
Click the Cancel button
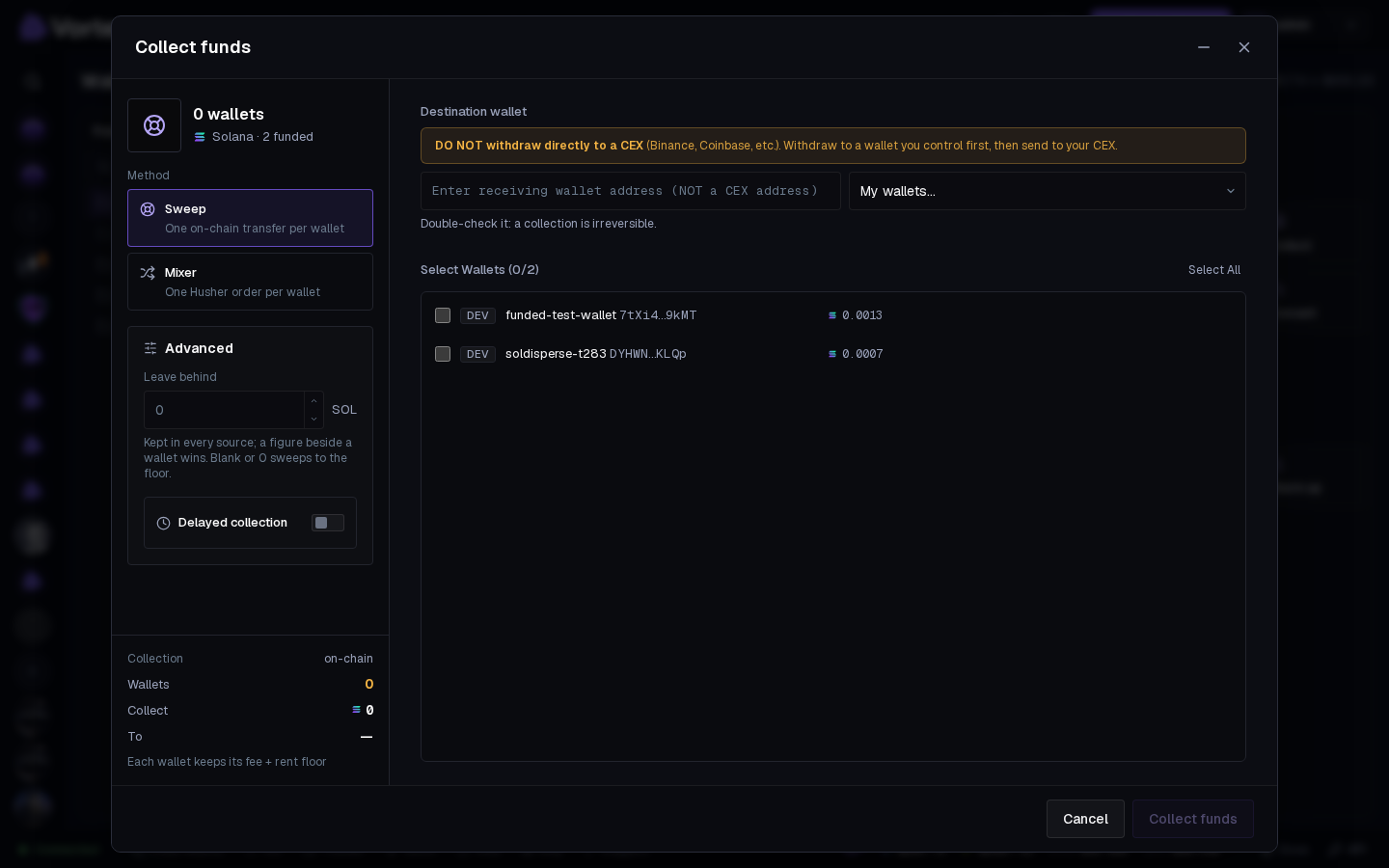[1085, 819]
